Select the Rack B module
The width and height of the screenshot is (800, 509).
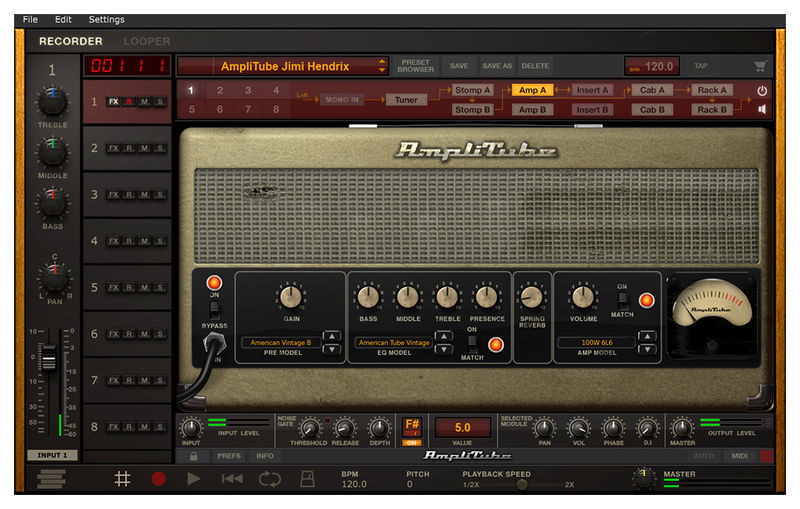[x=712, y=110]
